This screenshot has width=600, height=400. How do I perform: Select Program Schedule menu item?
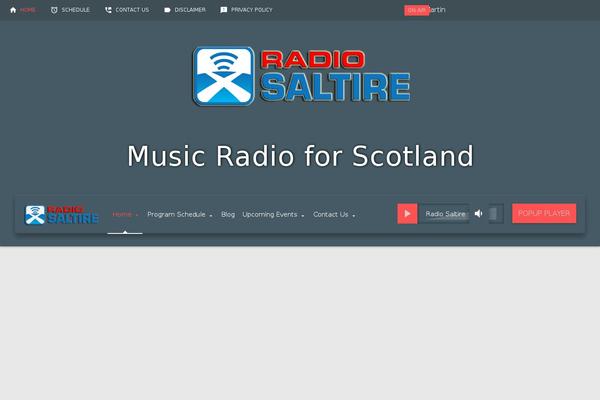[176, 214]
